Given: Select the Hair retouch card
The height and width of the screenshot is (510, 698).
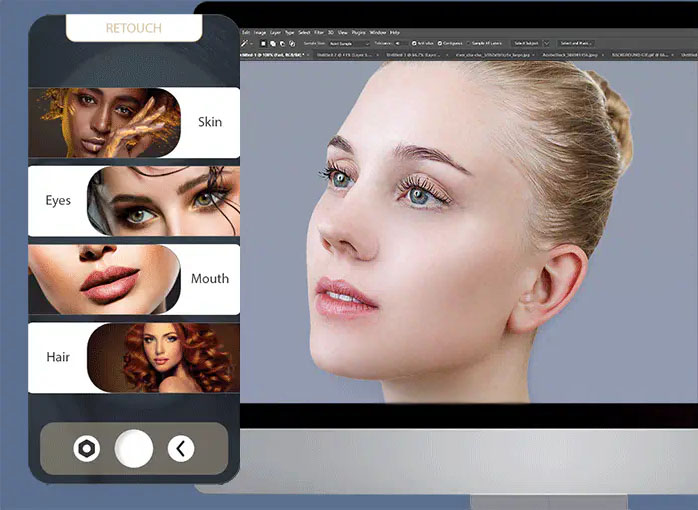Looking at the screenshot, I should pos(134,357).
